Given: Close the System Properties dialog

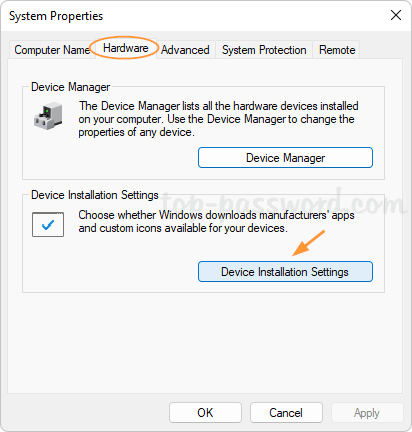Looking at the screenshot, I should [396, 15].
